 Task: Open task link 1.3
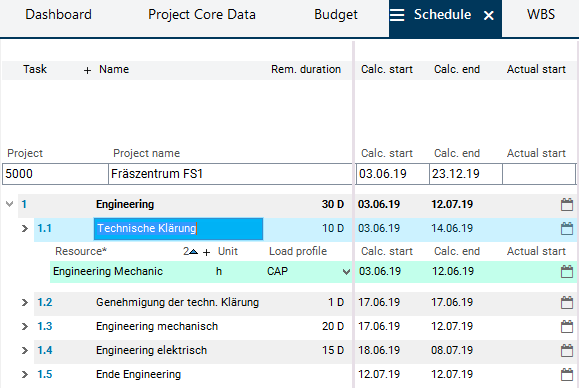tap(45, 326)
